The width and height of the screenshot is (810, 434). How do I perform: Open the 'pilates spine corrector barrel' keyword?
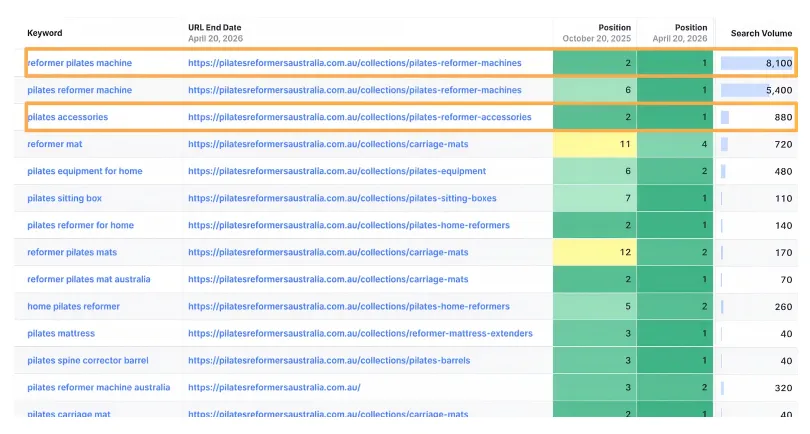click(x=88, y=360)
